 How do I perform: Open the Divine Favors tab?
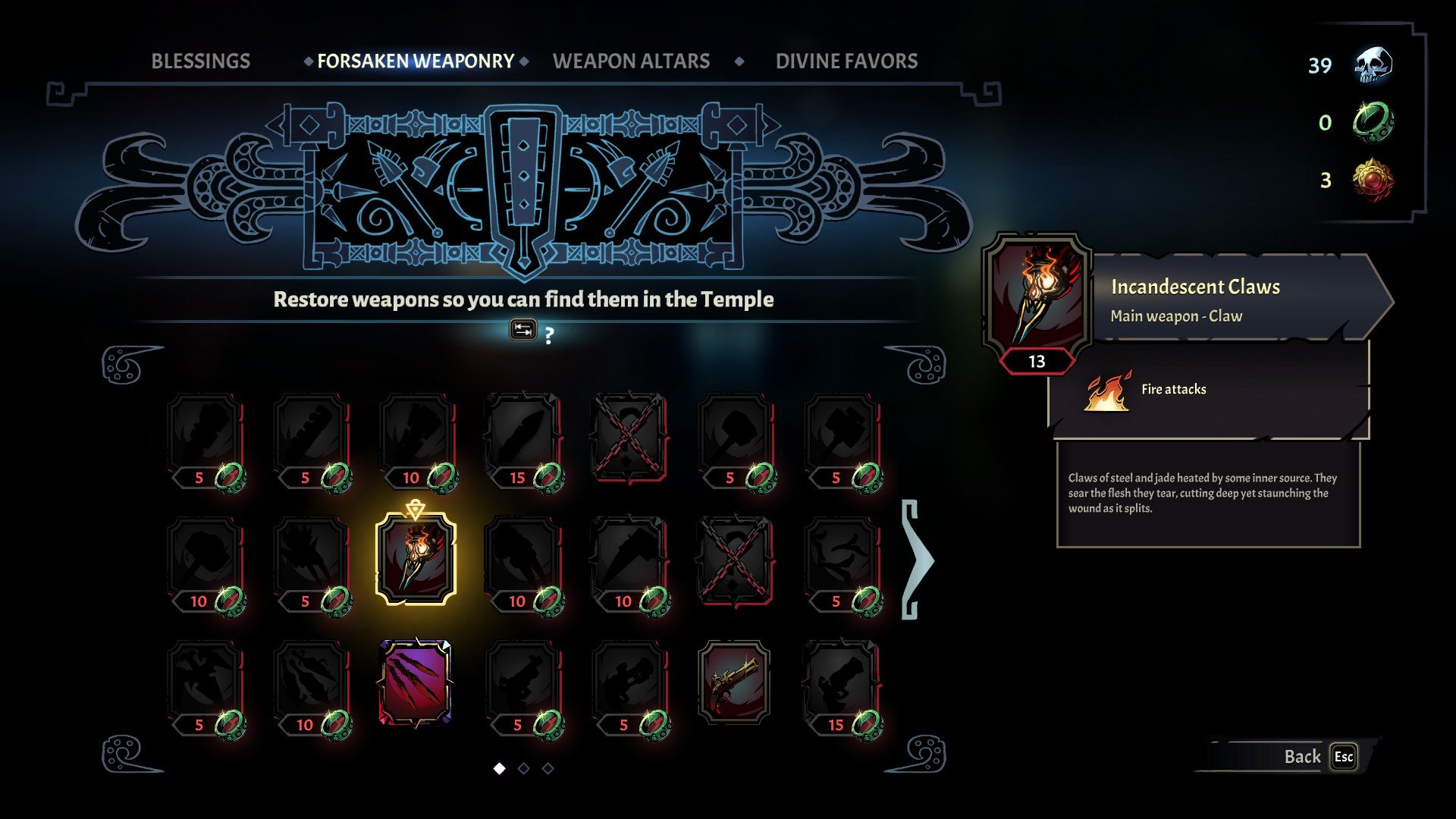coord(846,61)
